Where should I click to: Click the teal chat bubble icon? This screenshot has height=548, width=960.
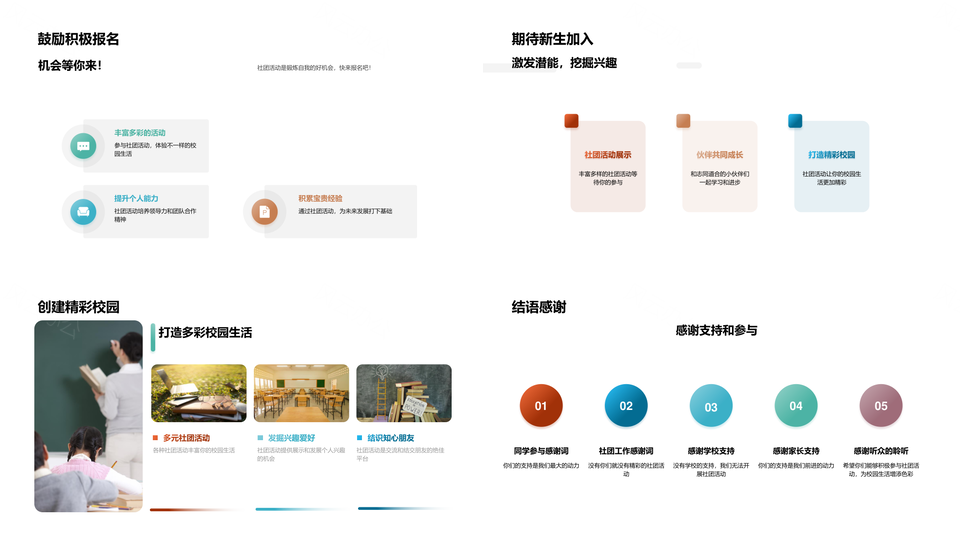click(x=83, y=146)
